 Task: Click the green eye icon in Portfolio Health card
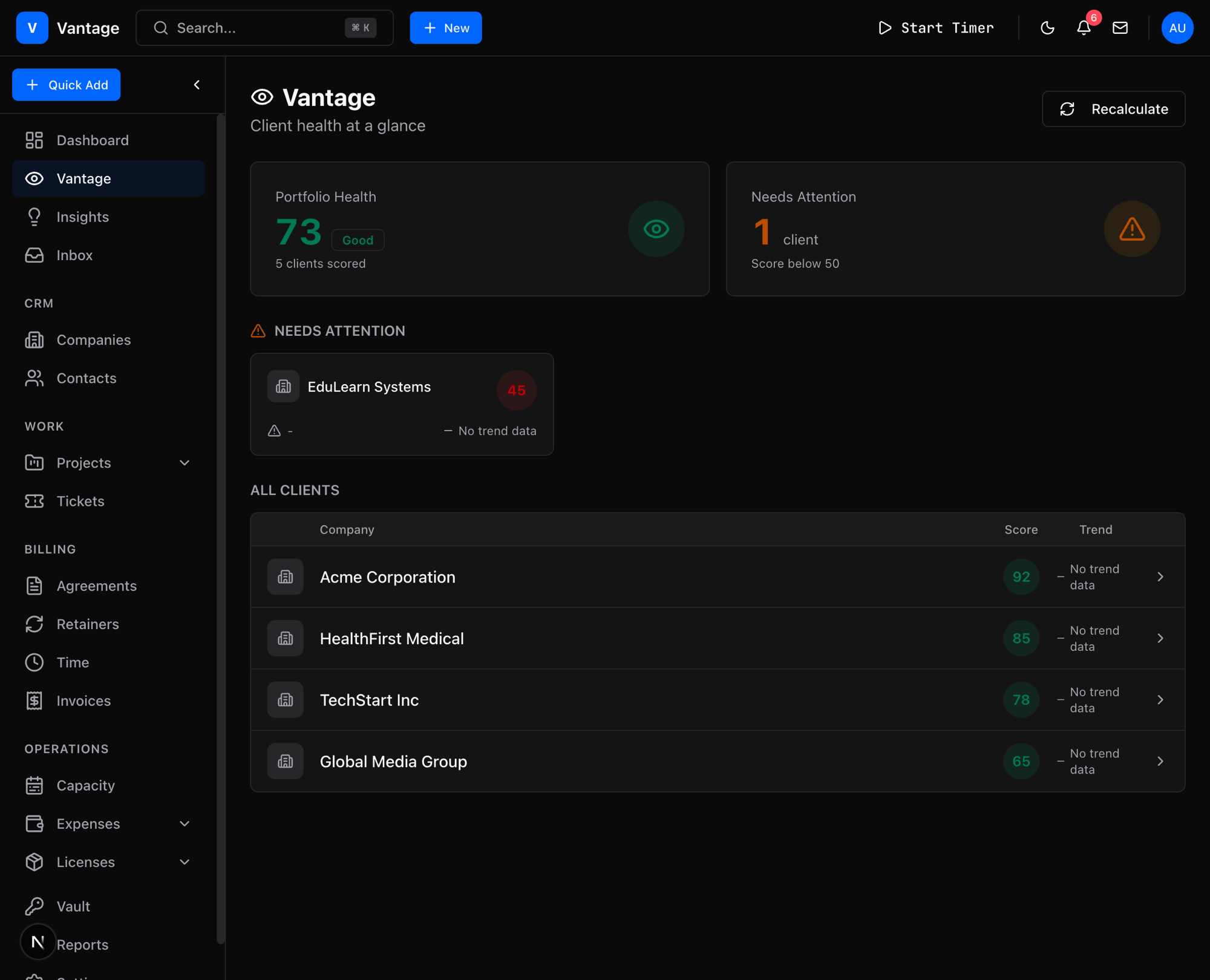click(656, 229)
